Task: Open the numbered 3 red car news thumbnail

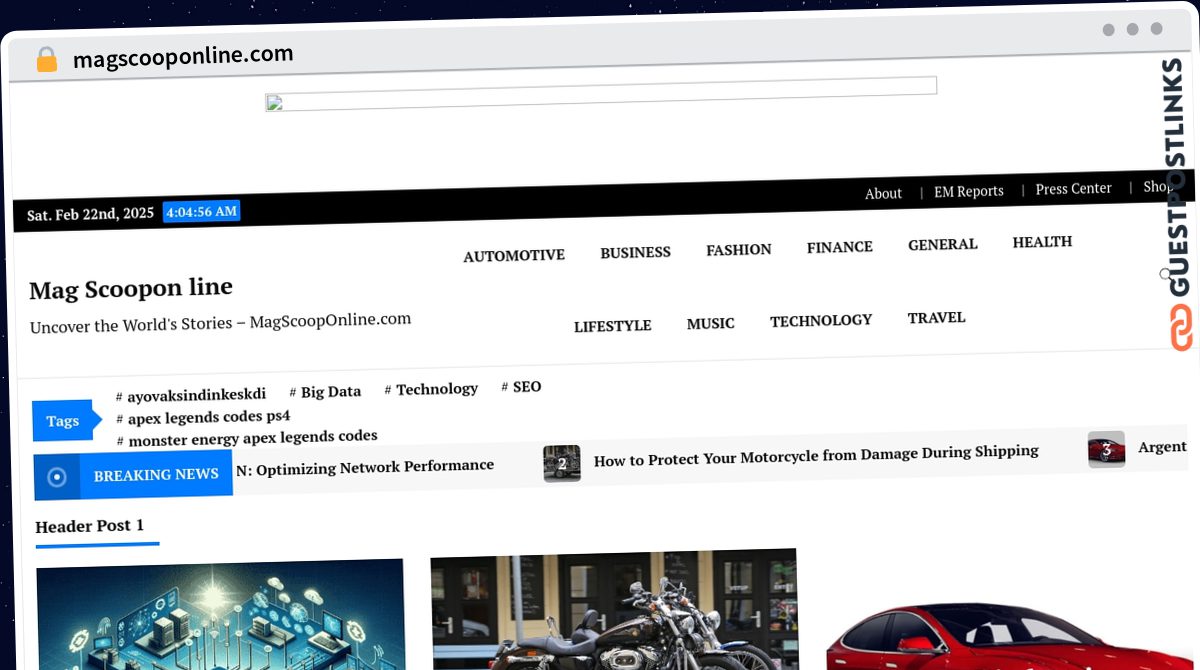Action: point(1106,450)
